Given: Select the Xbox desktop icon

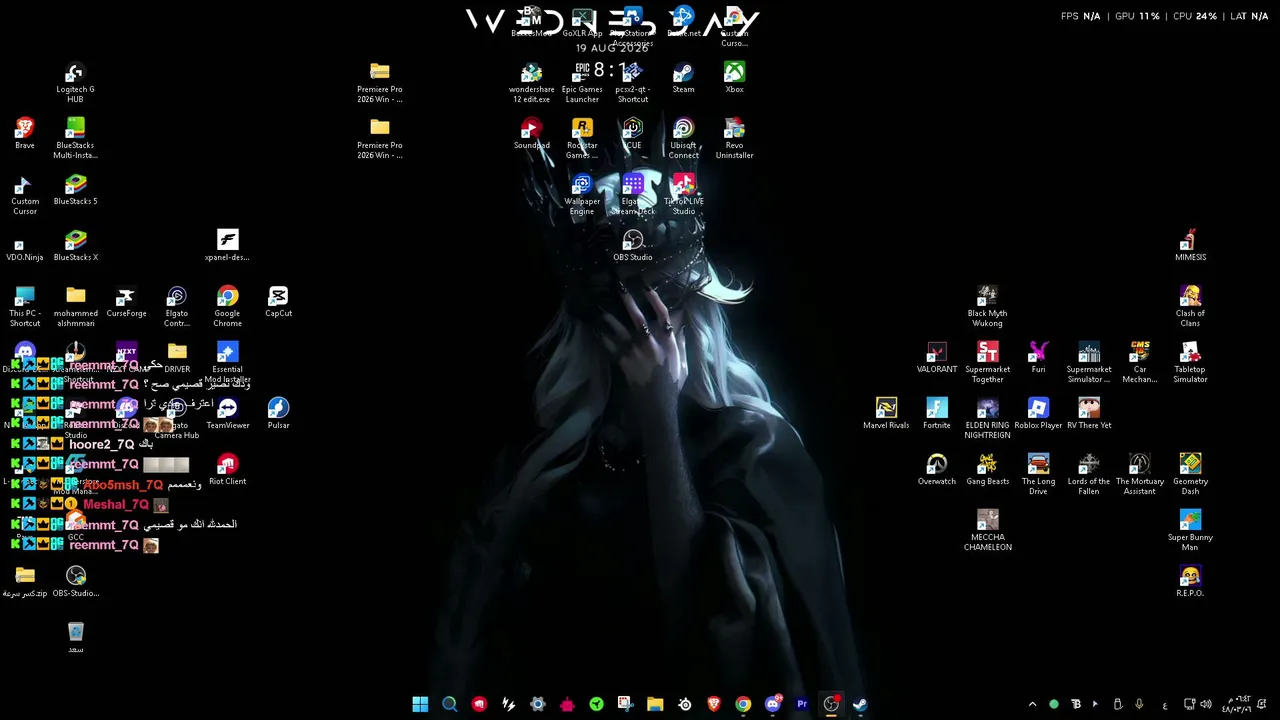Looking at the screenshot, I should click(x=734, y=78).
